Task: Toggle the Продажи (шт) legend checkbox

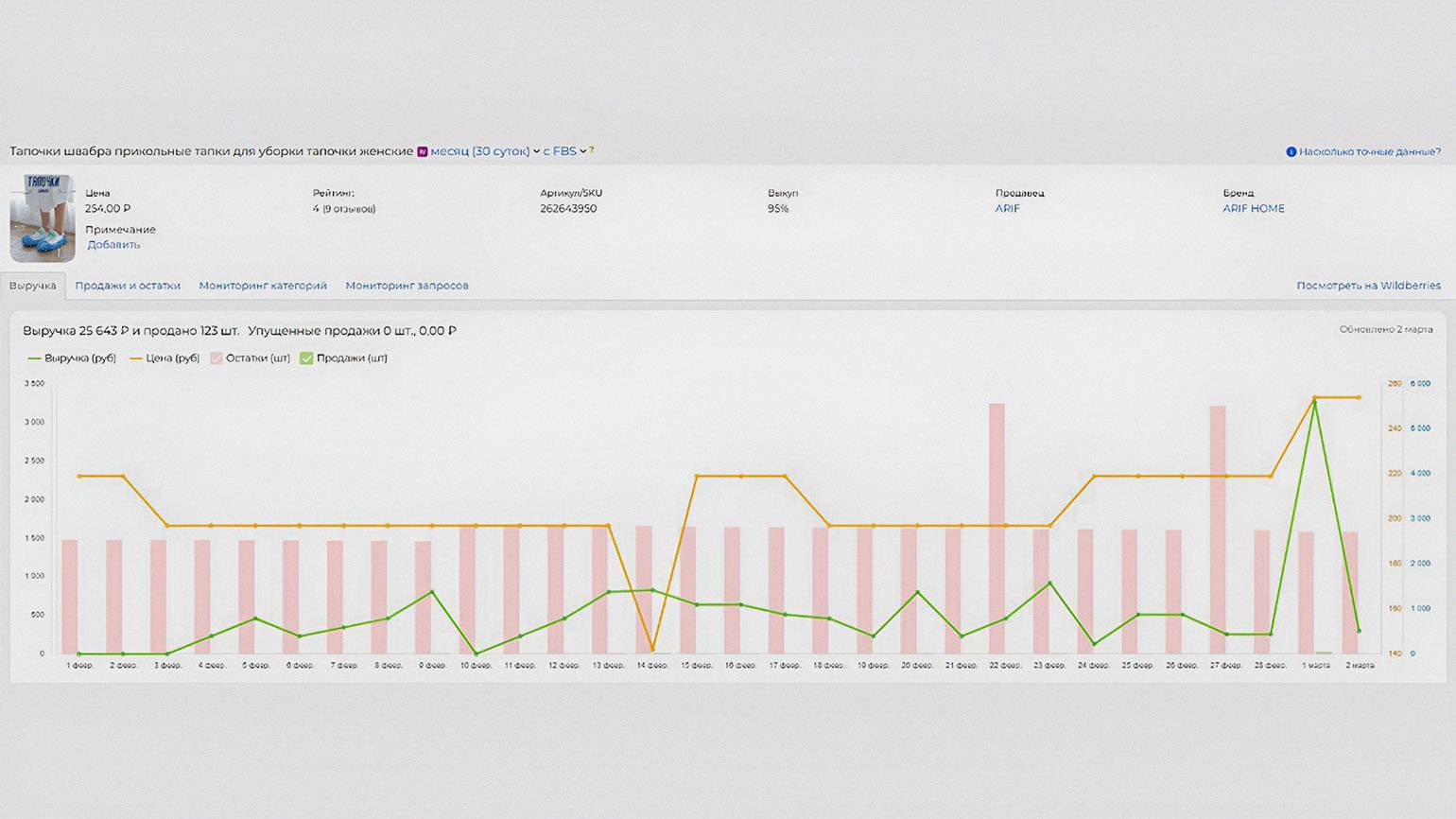Action: [x=306, y=358]
